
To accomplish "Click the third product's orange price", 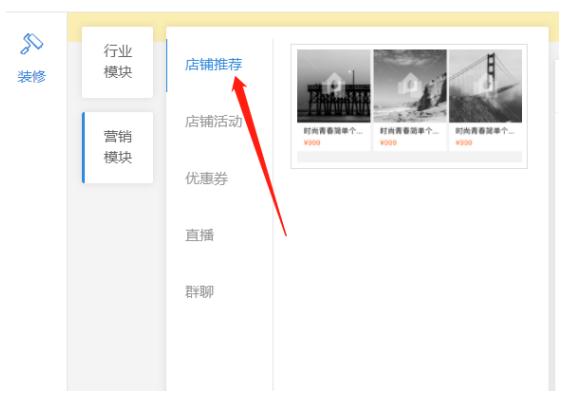I will tap(464, 143).
